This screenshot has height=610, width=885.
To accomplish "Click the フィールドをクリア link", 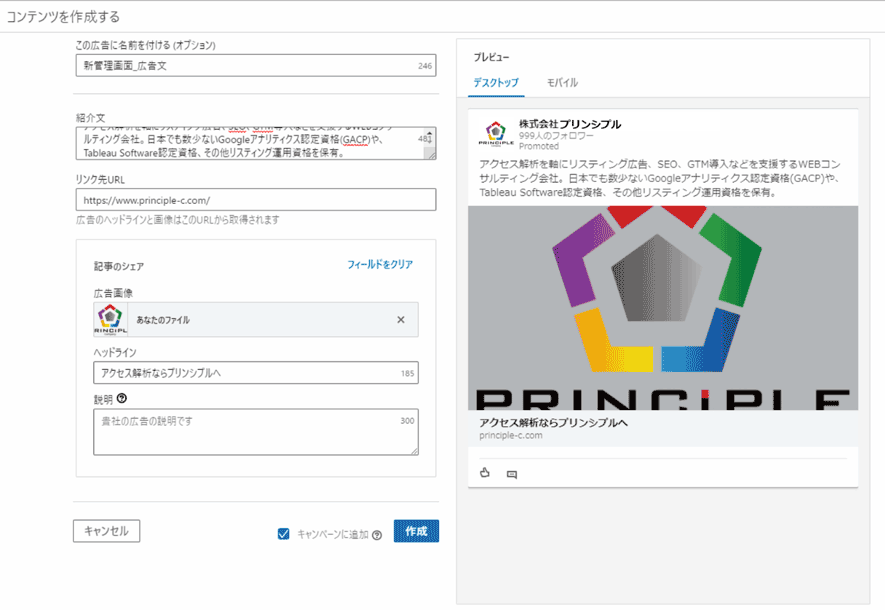I will pos(379,265).
